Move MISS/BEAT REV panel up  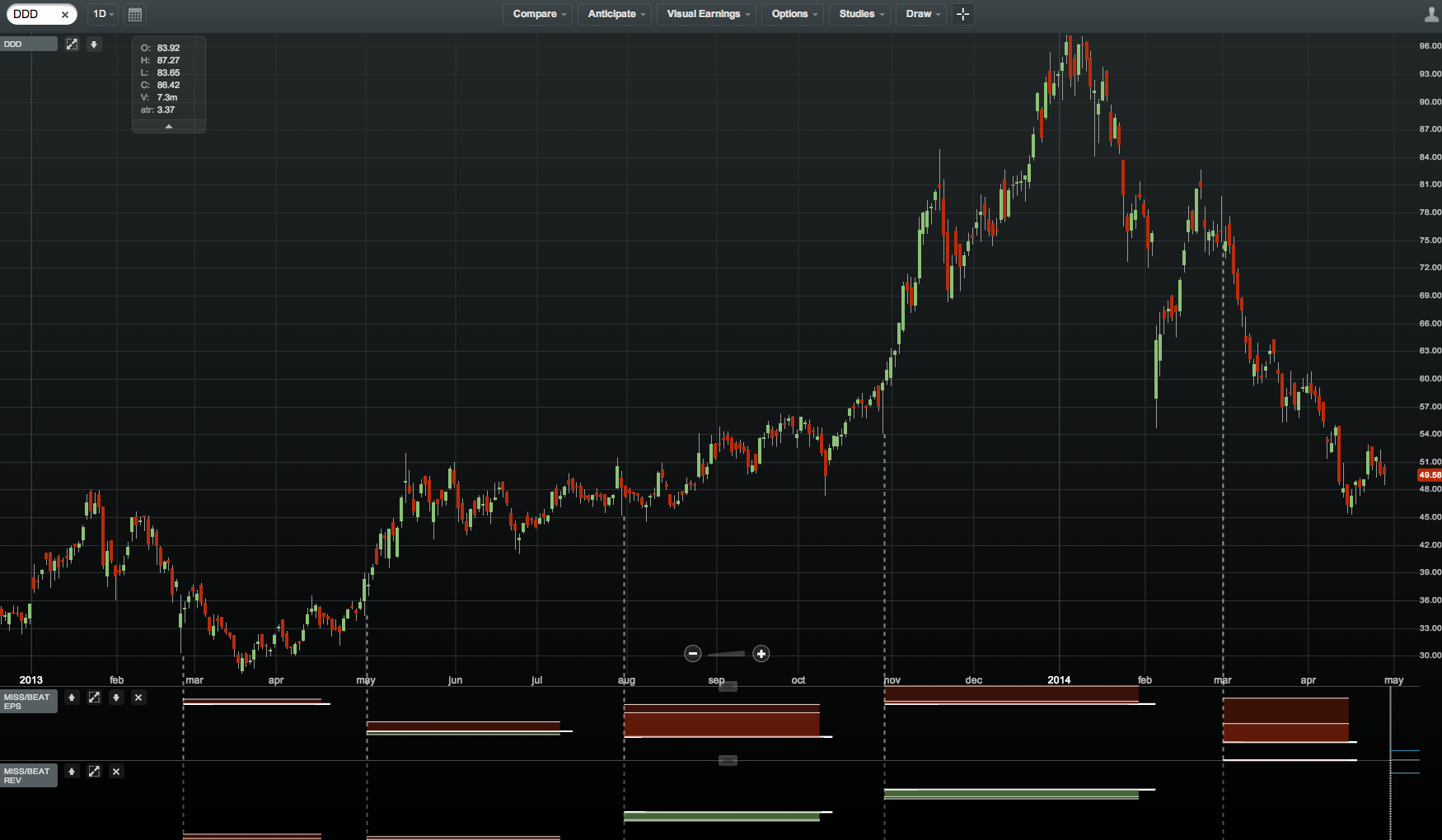click(x=72, y=772)
